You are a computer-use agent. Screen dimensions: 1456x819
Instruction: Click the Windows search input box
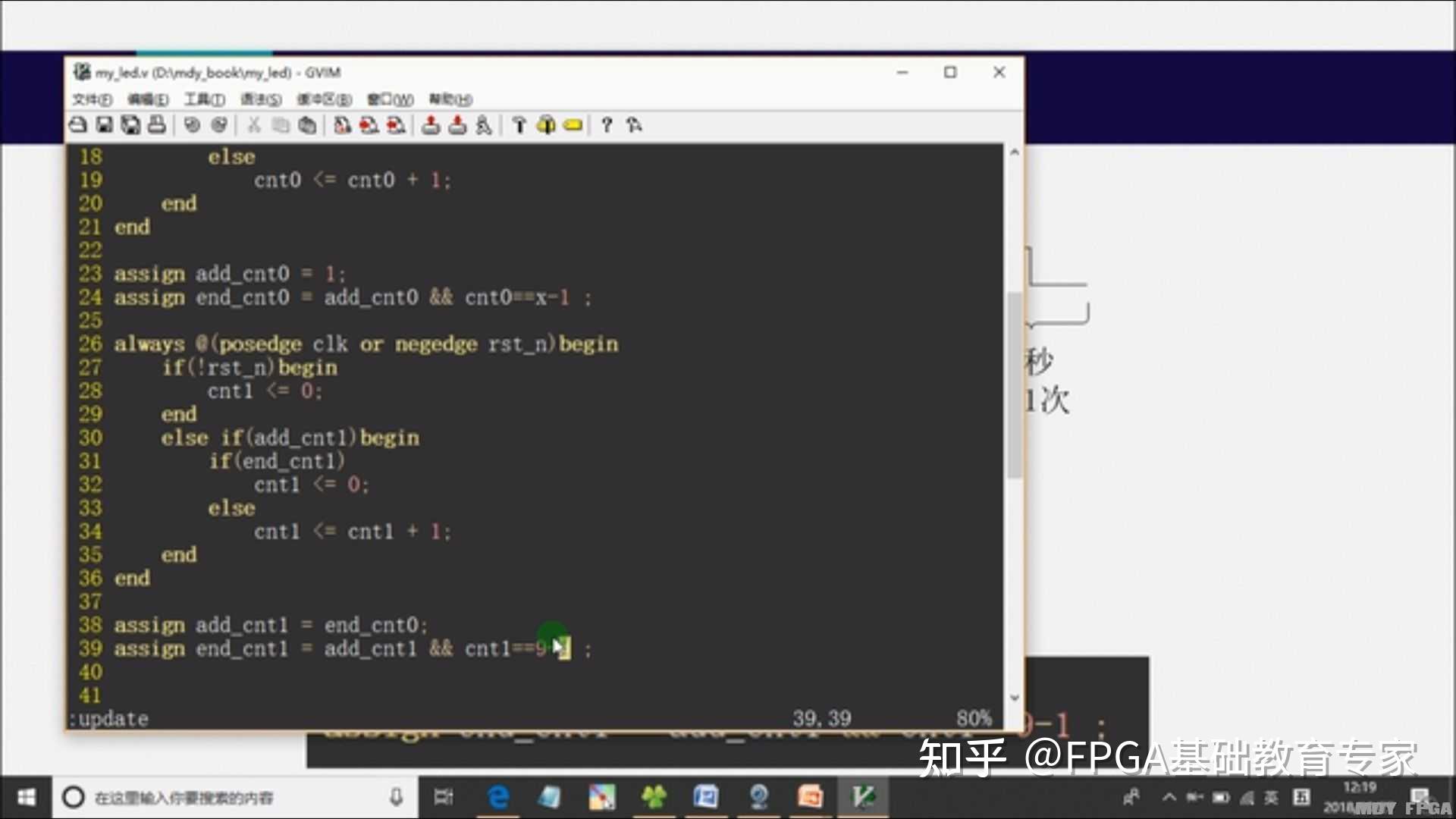227,797
